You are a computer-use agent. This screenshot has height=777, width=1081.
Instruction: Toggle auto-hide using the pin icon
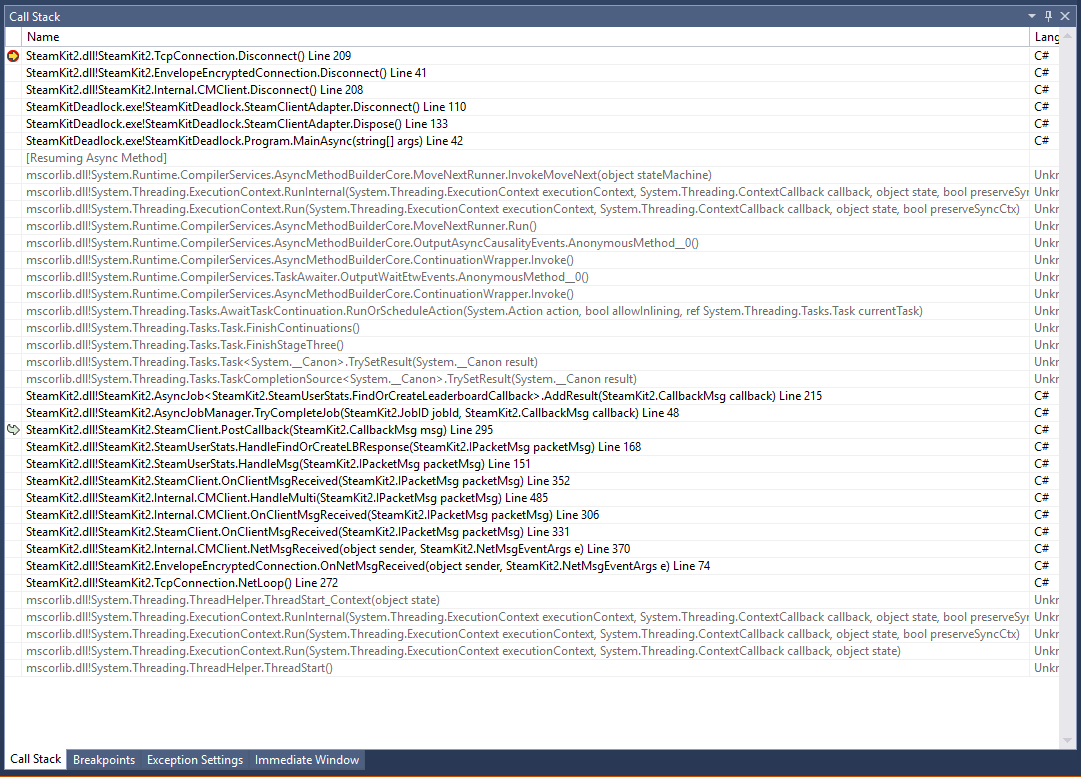pos(1047,16)
